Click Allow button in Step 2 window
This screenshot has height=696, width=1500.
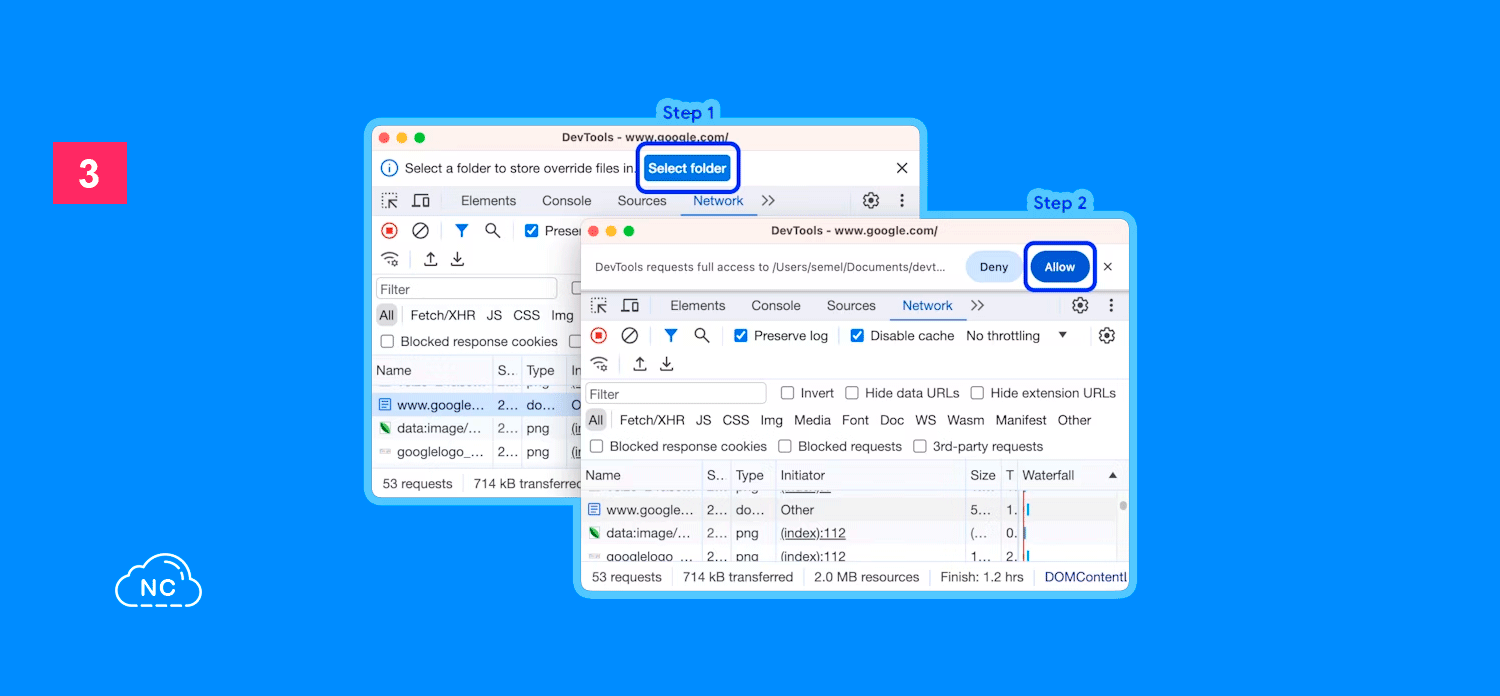[x=1059, y=267]
